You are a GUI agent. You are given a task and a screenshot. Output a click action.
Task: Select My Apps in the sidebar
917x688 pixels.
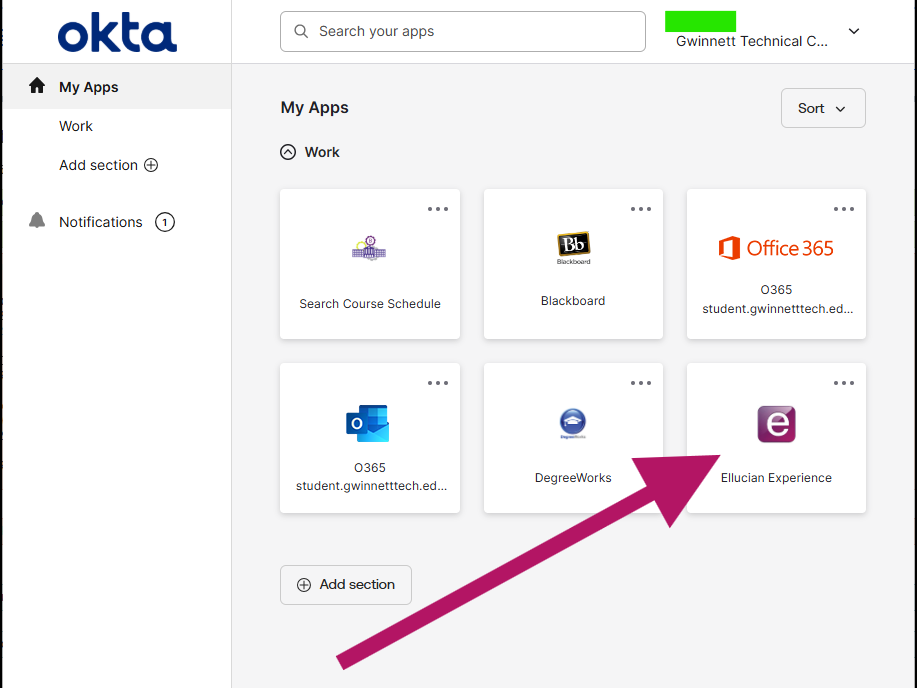click(x=88, y=87)
